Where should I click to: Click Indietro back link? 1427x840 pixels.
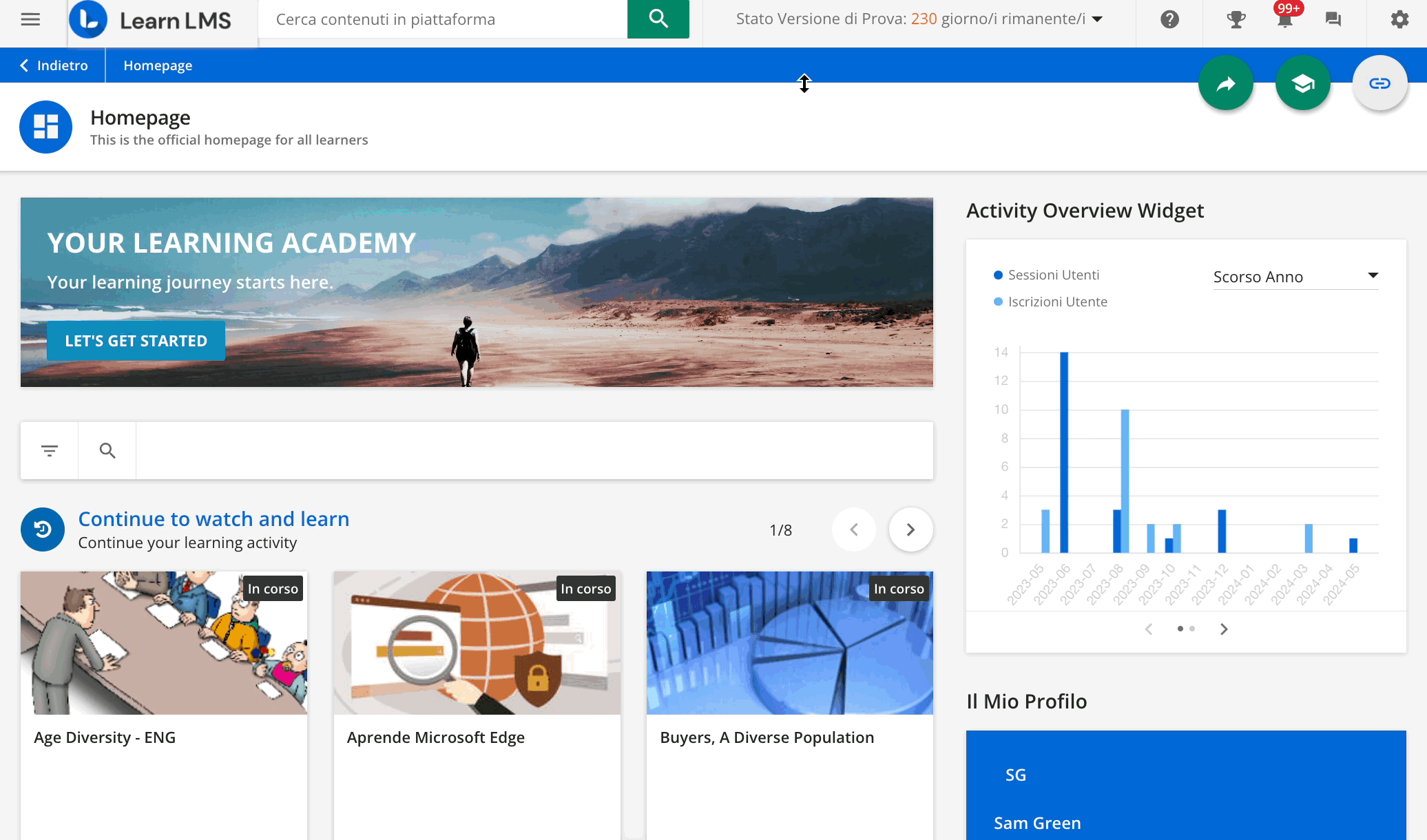point(54,65)
